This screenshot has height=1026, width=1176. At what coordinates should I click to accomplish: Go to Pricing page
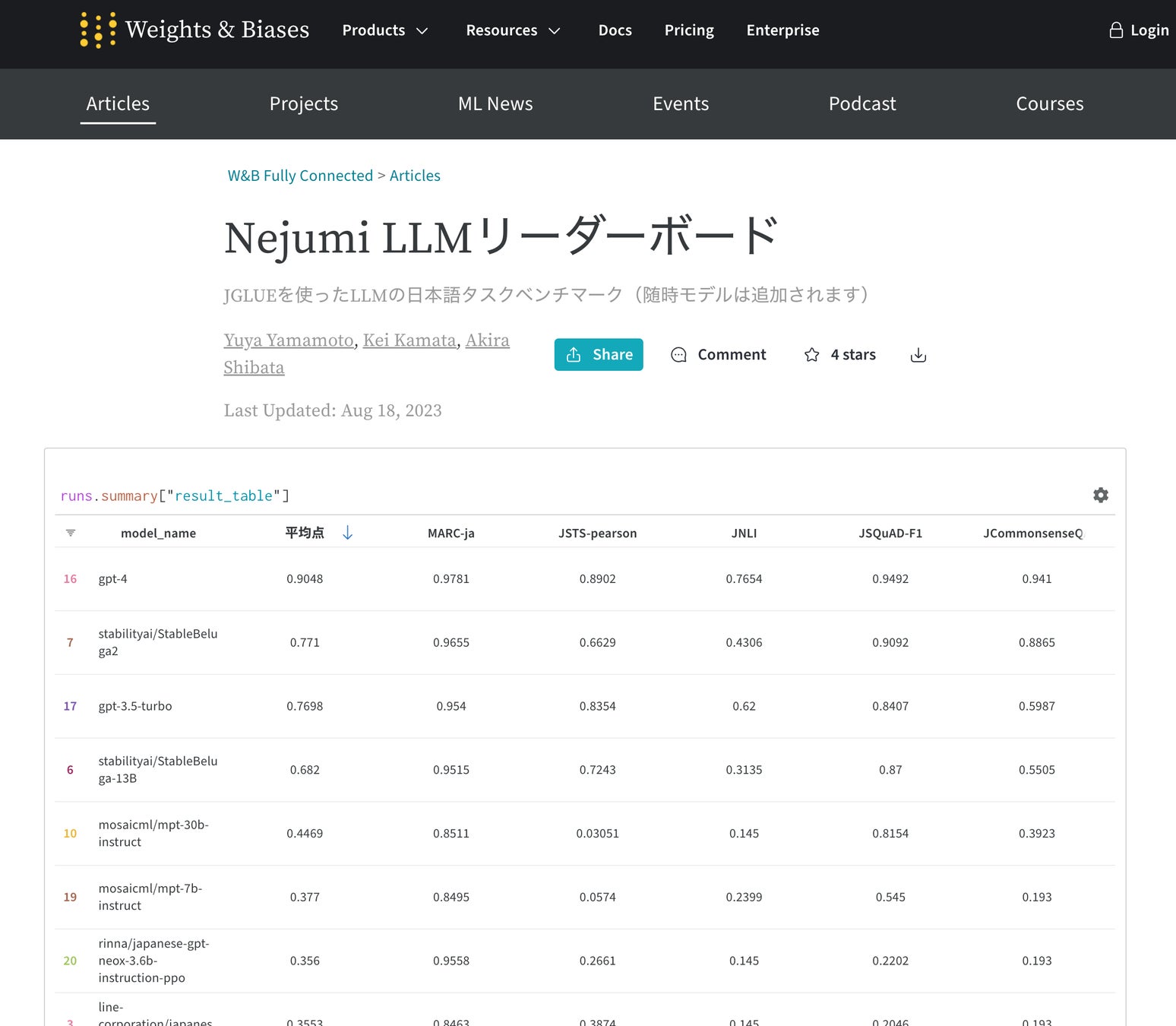tap(689, 30)
